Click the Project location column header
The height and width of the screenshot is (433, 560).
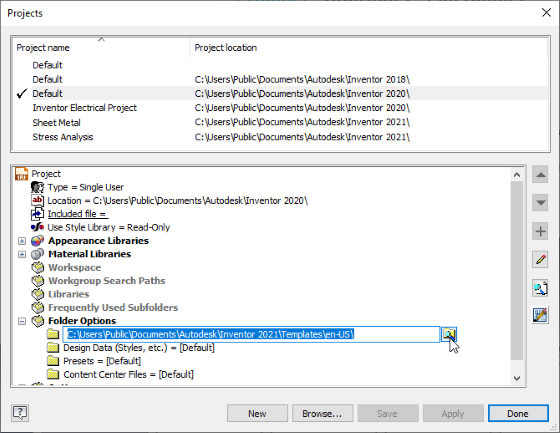[x=369, y=48]
